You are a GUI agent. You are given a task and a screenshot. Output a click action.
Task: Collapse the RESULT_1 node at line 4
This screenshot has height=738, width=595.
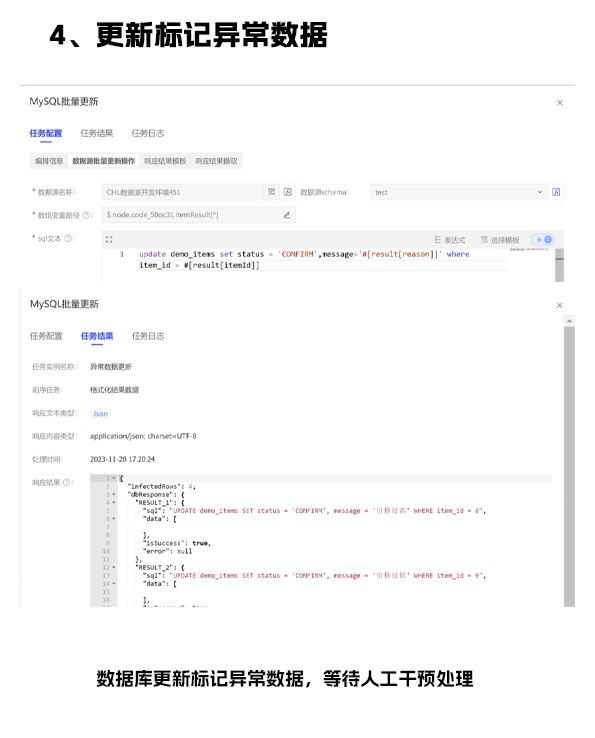pos(113,503)
